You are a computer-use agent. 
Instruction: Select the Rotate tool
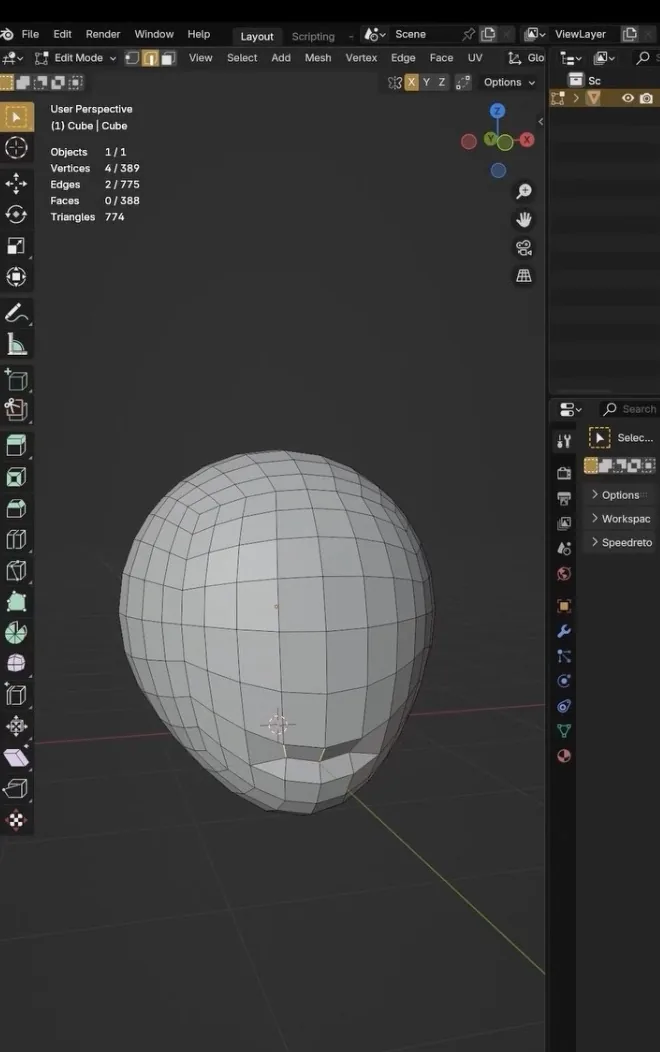coord(16,215)
